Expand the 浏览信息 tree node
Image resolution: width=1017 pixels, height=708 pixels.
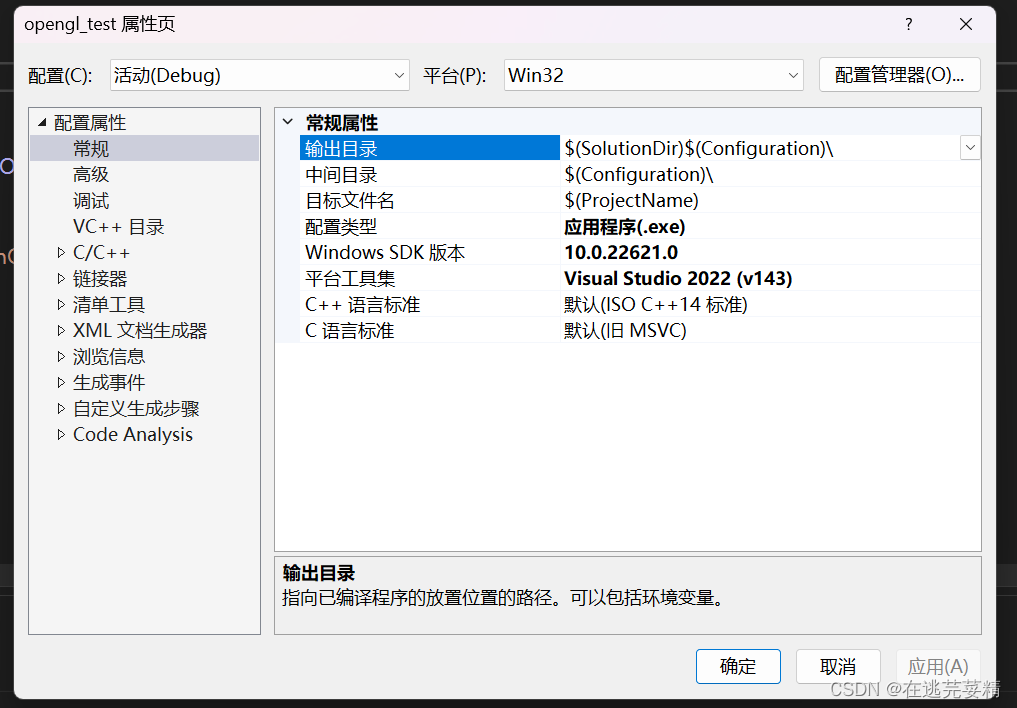(61, 356)
